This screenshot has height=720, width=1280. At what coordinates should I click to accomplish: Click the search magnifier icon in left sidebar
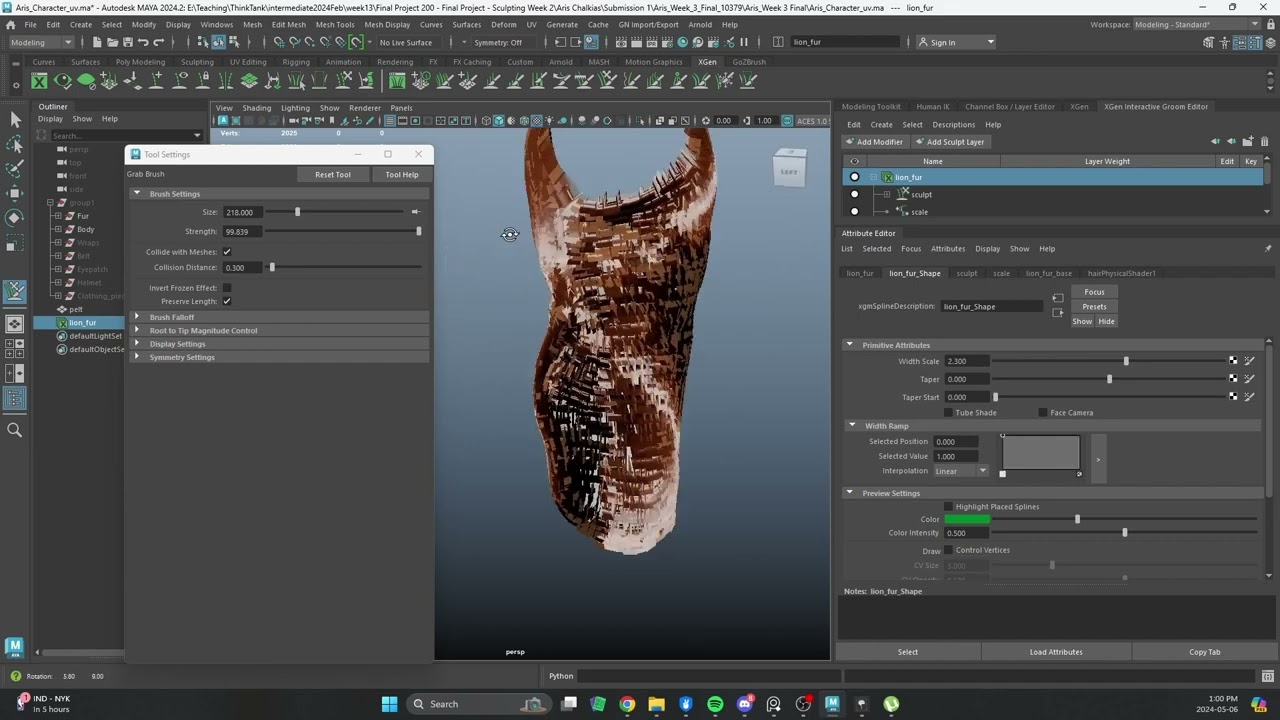(15, 430)
